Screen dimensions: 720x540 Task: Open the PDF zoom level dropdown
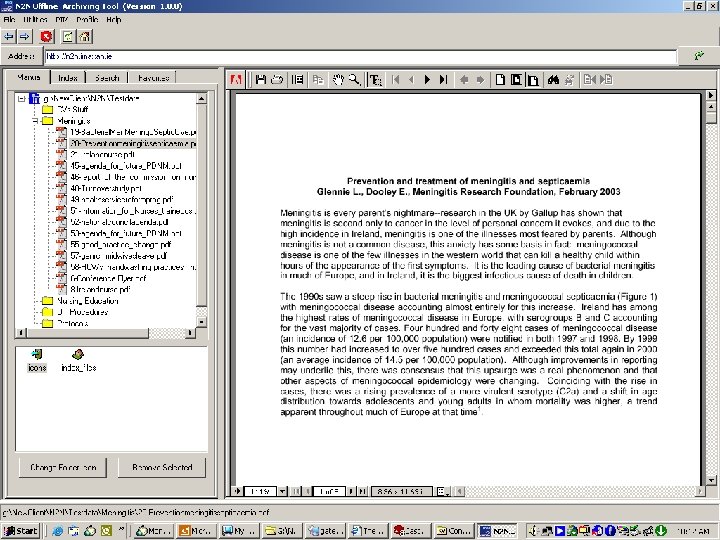[x=282, y=491]
